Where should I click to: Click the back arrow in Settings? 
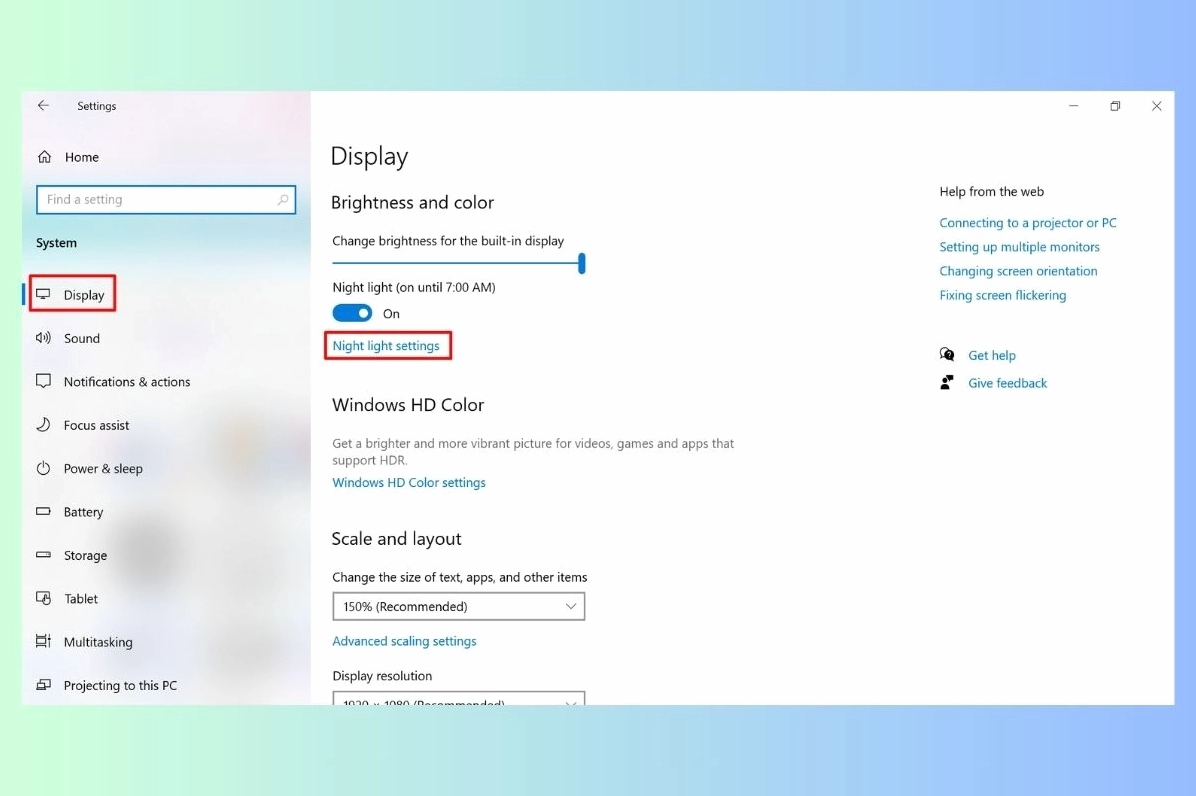43,106
